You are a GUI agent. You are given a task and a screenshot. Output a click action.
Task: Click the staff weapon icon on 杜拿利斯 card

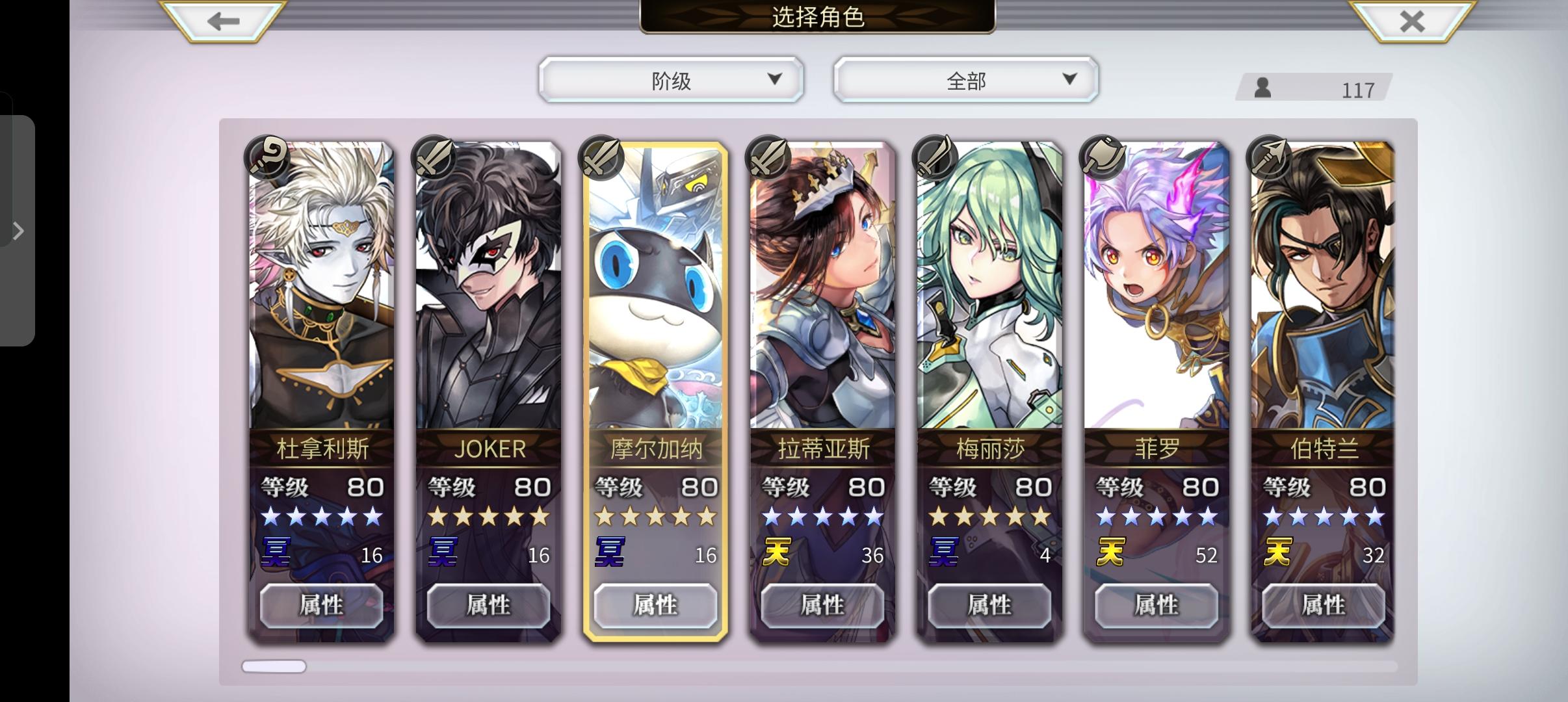coord(267,158)
